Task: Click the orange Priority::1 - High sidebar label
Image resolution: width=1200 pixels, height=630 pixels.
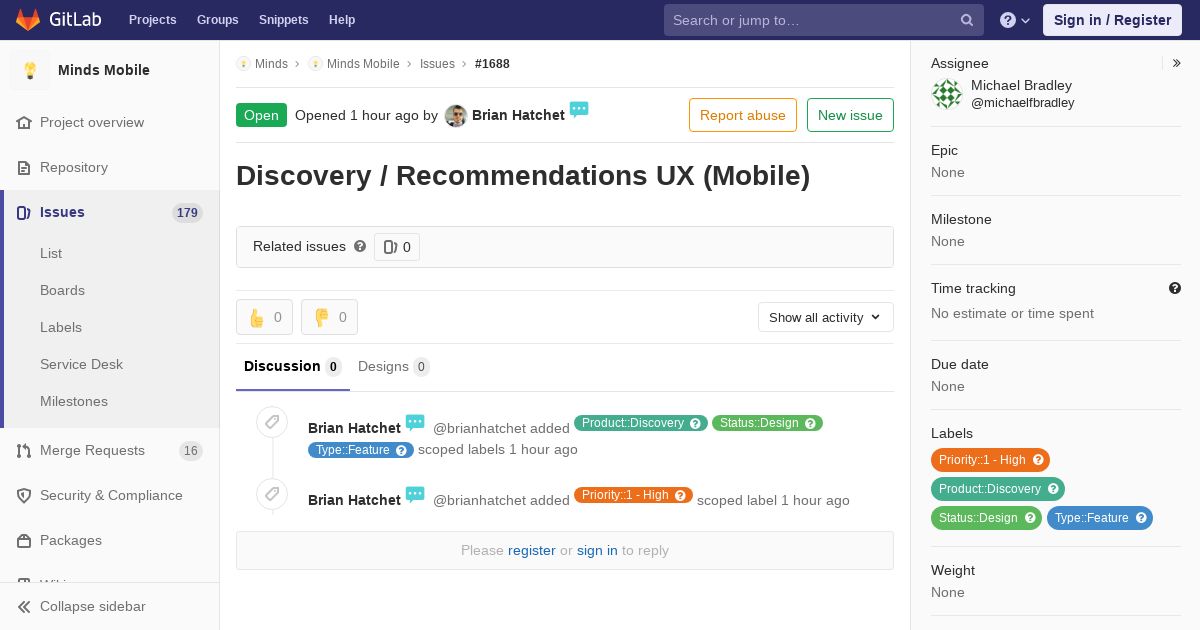Action: 990,460
